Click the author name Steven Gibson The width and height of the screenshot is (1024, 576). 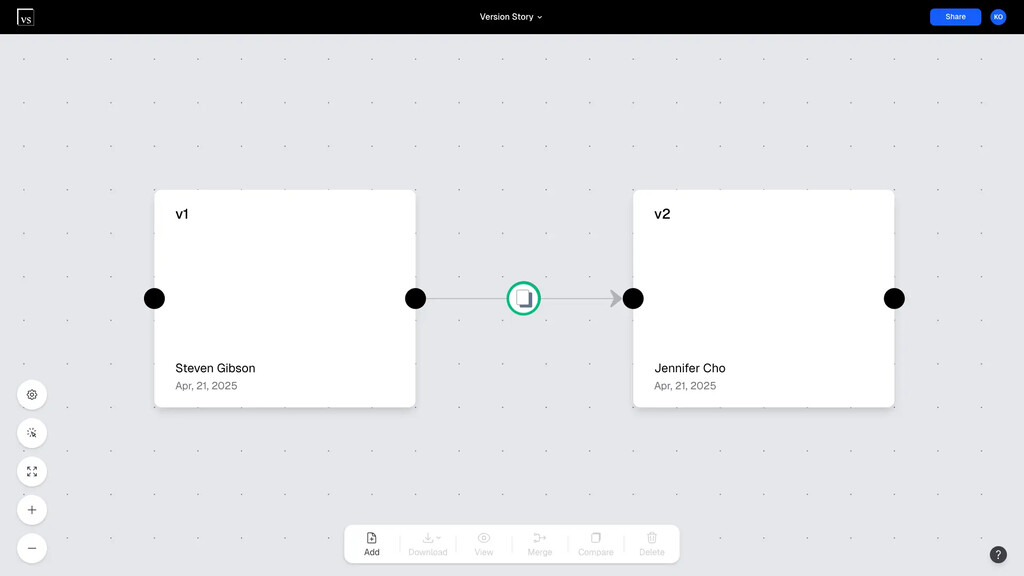tap(215, 368)
